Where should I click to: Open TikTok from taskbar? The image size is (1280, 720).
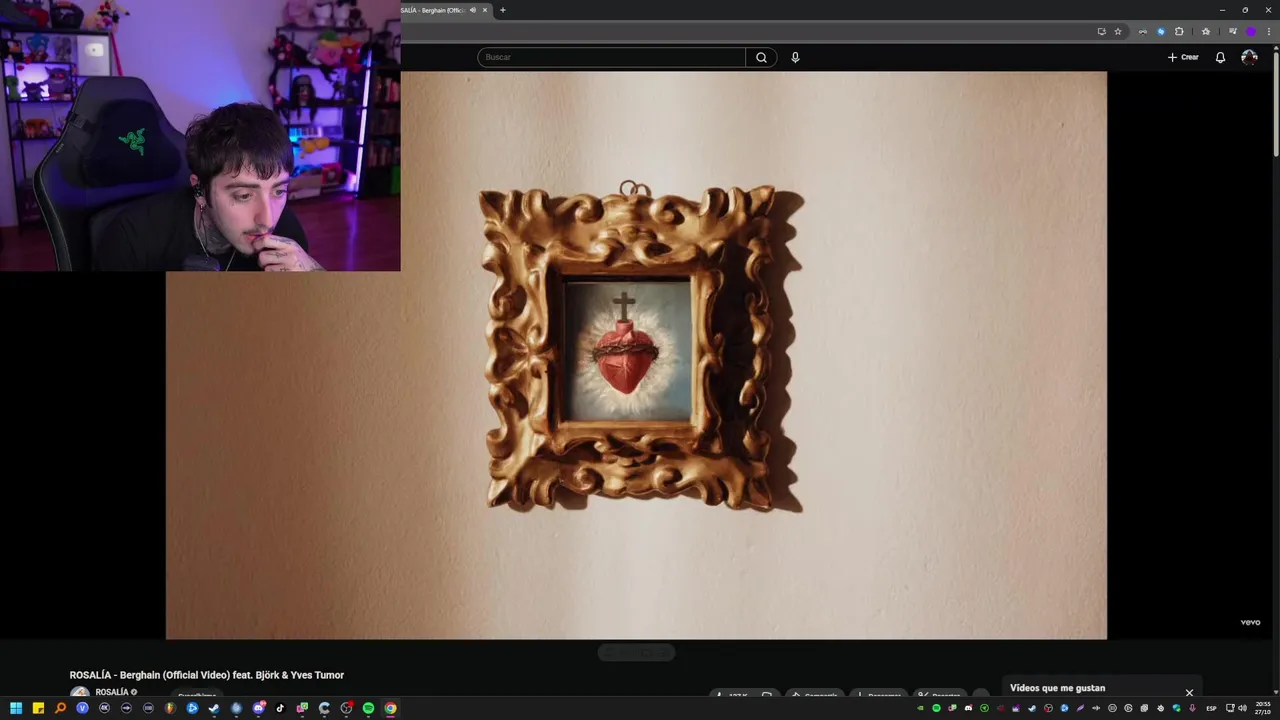pyautogui.click(x=280, y=708)
